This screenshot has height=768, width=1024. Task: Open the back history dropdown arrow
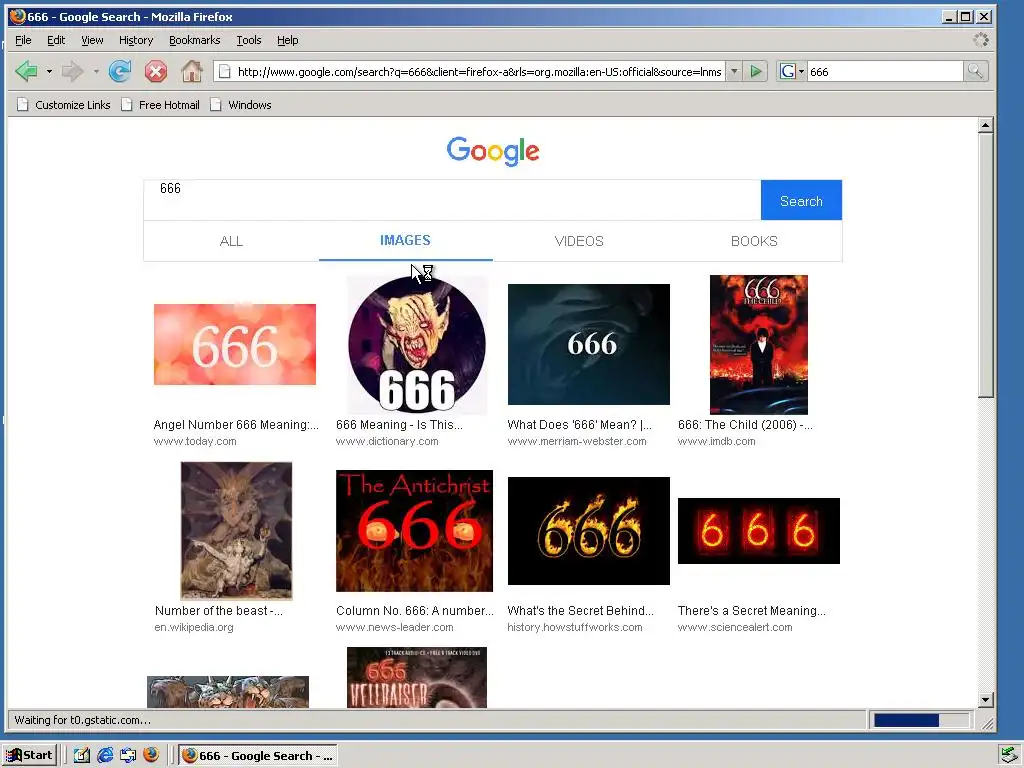pos(49,71)
